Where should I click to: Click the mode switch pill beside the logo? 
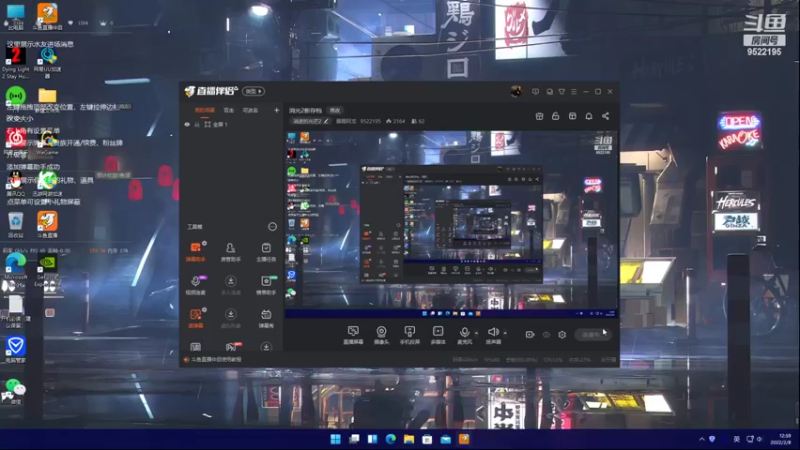(x=253, y=91)
